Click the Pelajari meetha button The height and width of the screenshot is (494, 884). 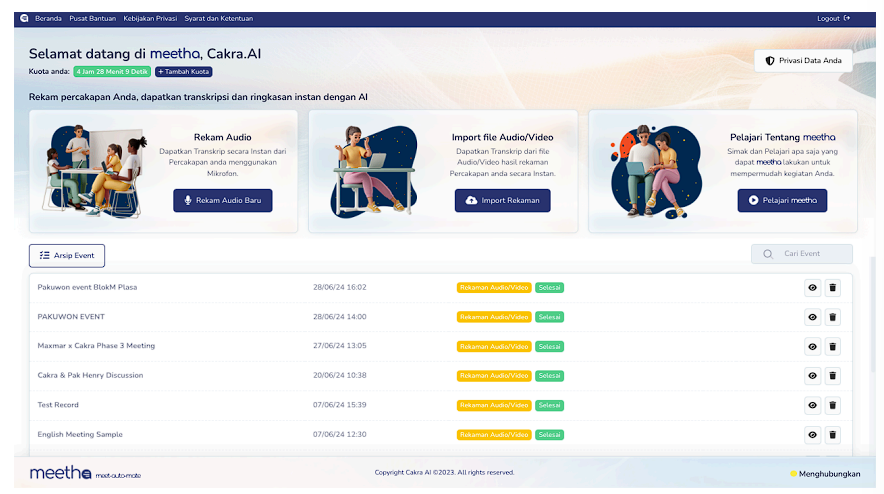[782, 200]
